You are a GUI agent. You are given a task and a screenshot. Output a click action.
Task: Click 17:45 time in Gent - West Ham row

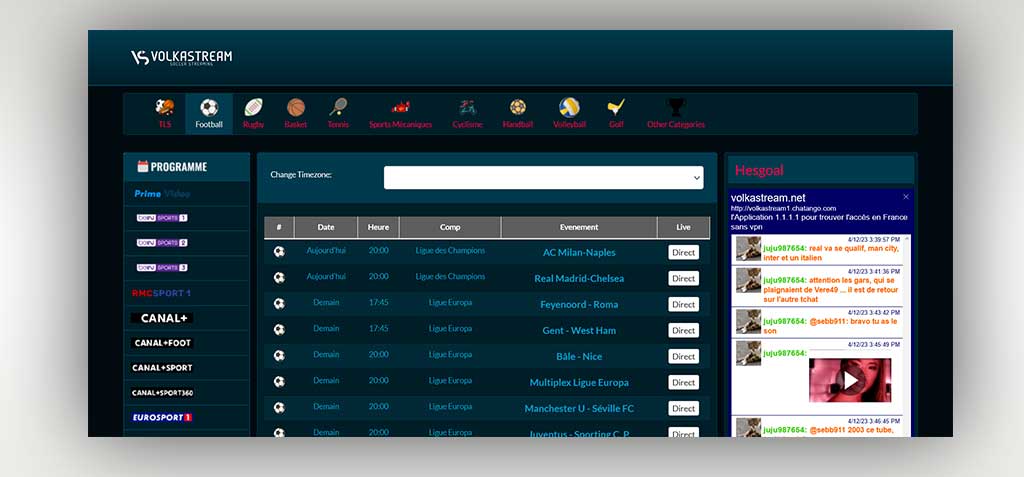(x=378, y=329)
